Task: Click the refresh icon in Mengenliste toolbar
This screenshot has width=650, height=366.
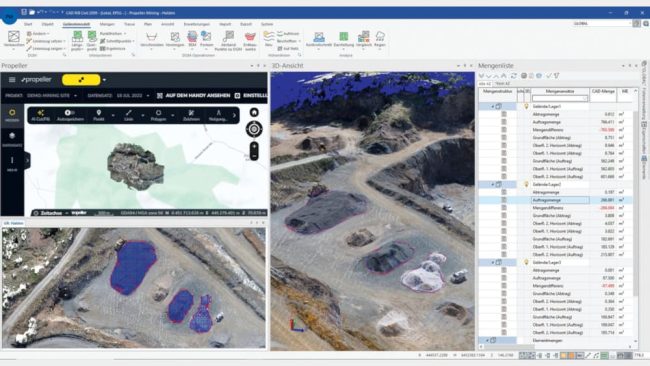Action: coord(514,76)
